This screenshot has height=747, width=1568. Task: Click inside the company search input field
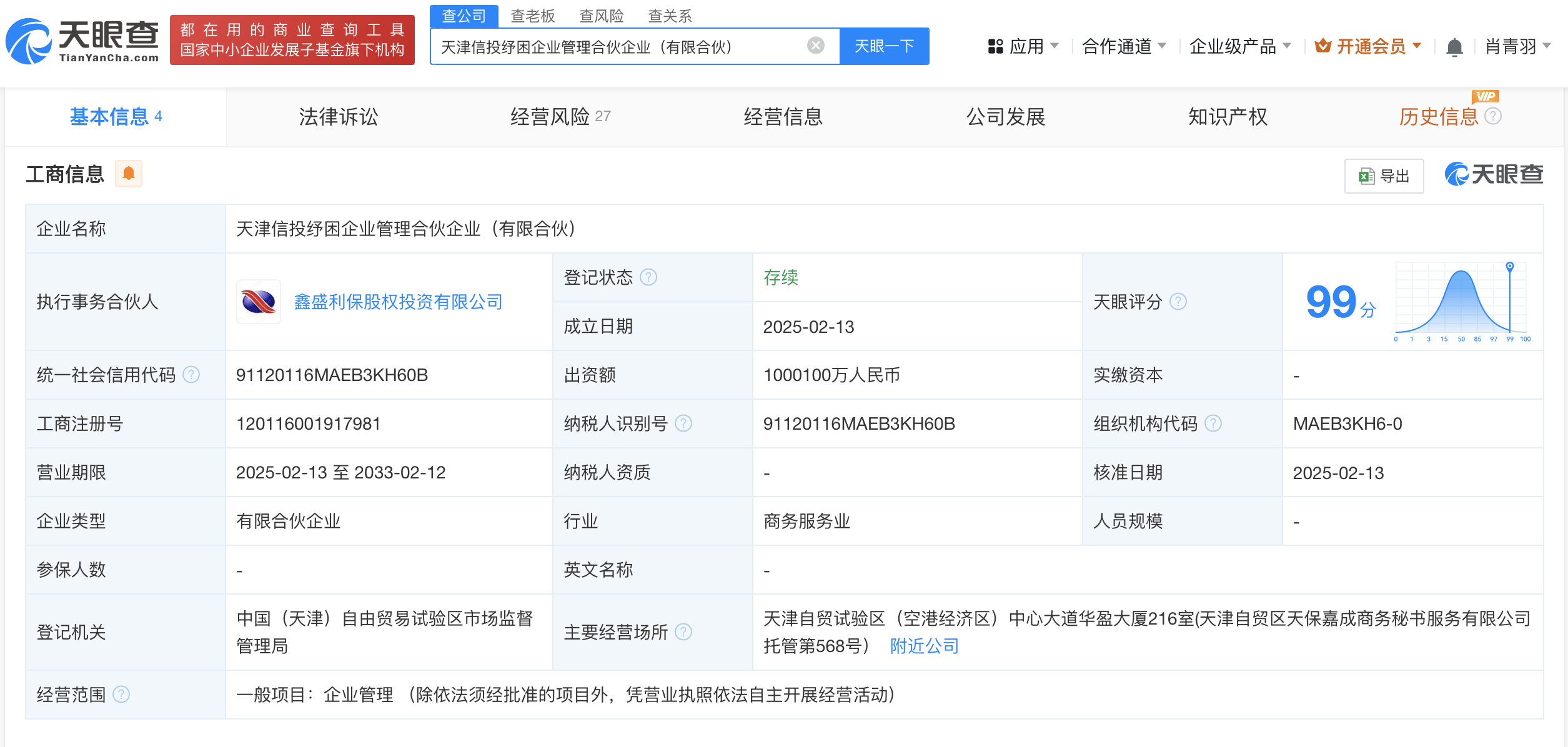point(625,45)
